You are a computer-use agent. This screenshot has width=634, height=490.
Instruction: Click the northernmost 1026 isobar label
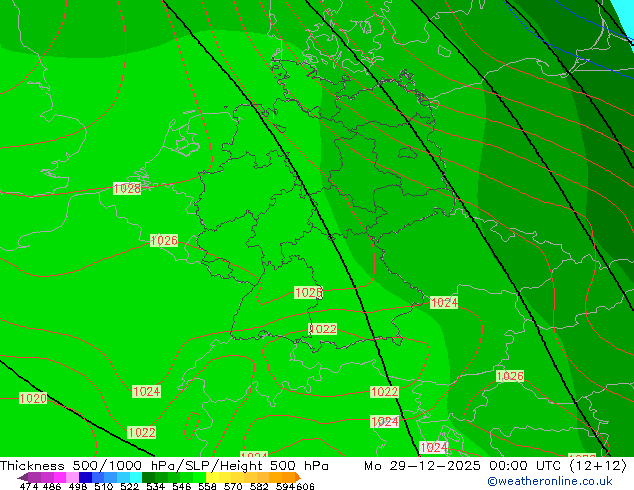tap(164, 241)
